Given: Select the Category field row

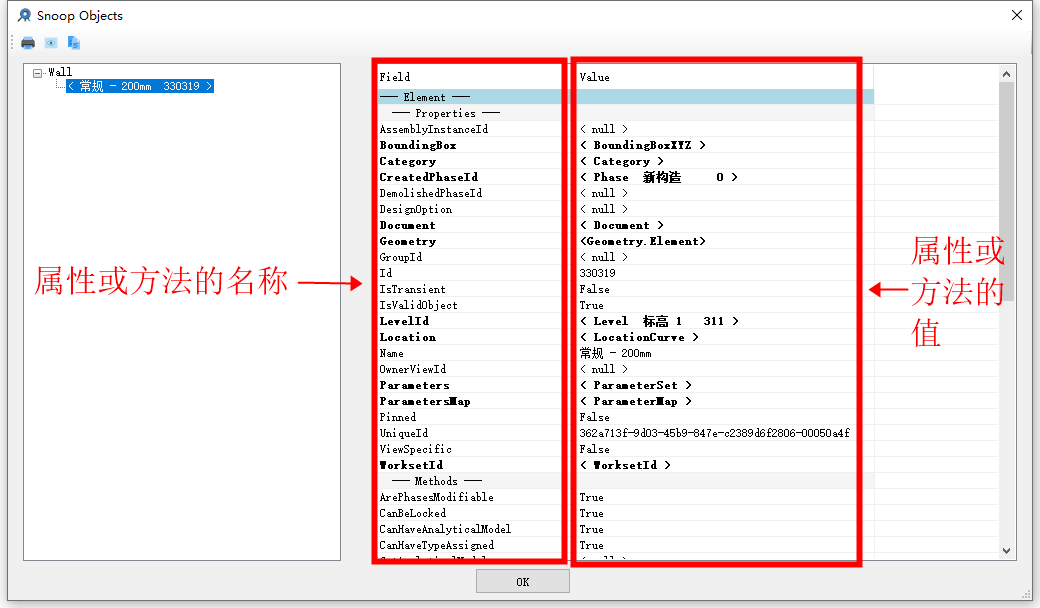Looking at the screenshot, I should coord(408,161).
